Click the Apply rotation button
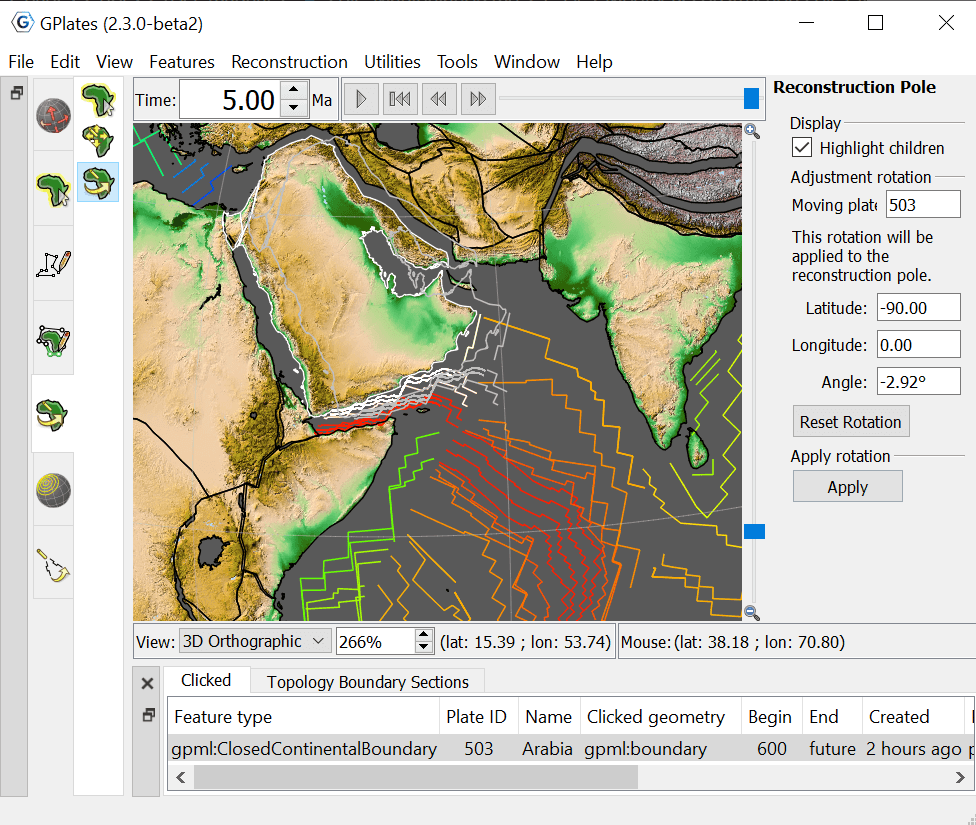Viewport: 976px width, 825px height. tap(847, 487)
